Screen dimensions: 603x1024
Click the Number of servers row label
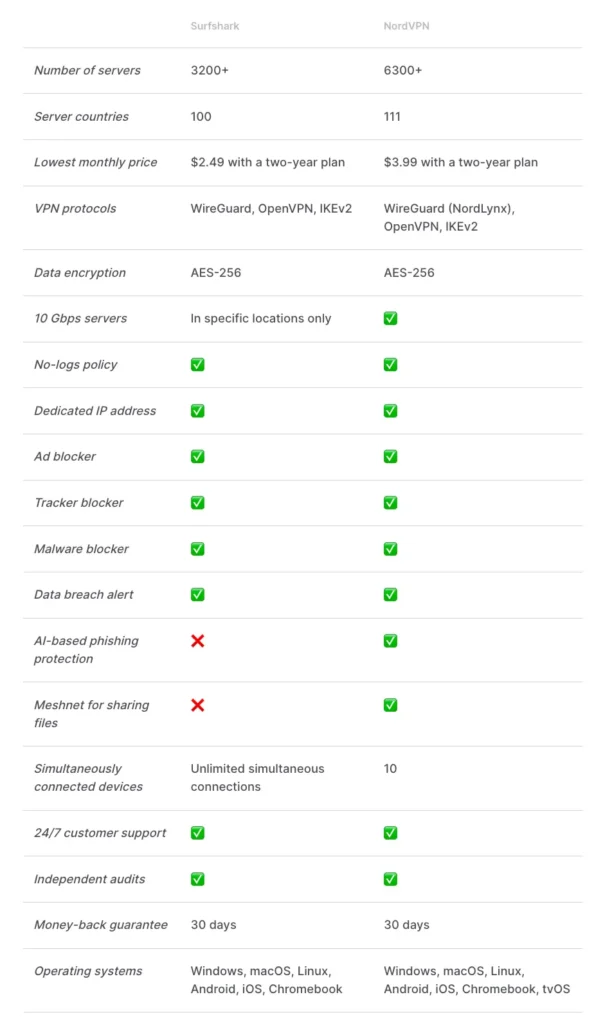coord(87,70)
